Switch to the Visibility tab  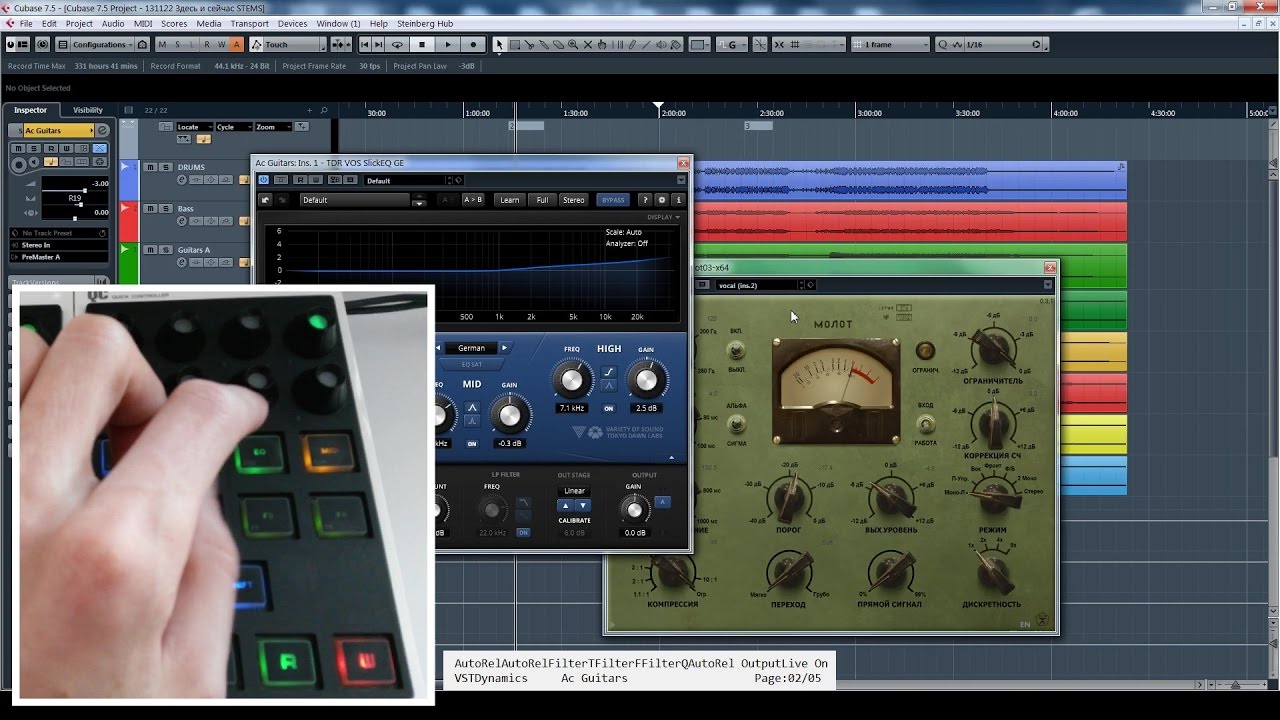[x=88, y=110]
